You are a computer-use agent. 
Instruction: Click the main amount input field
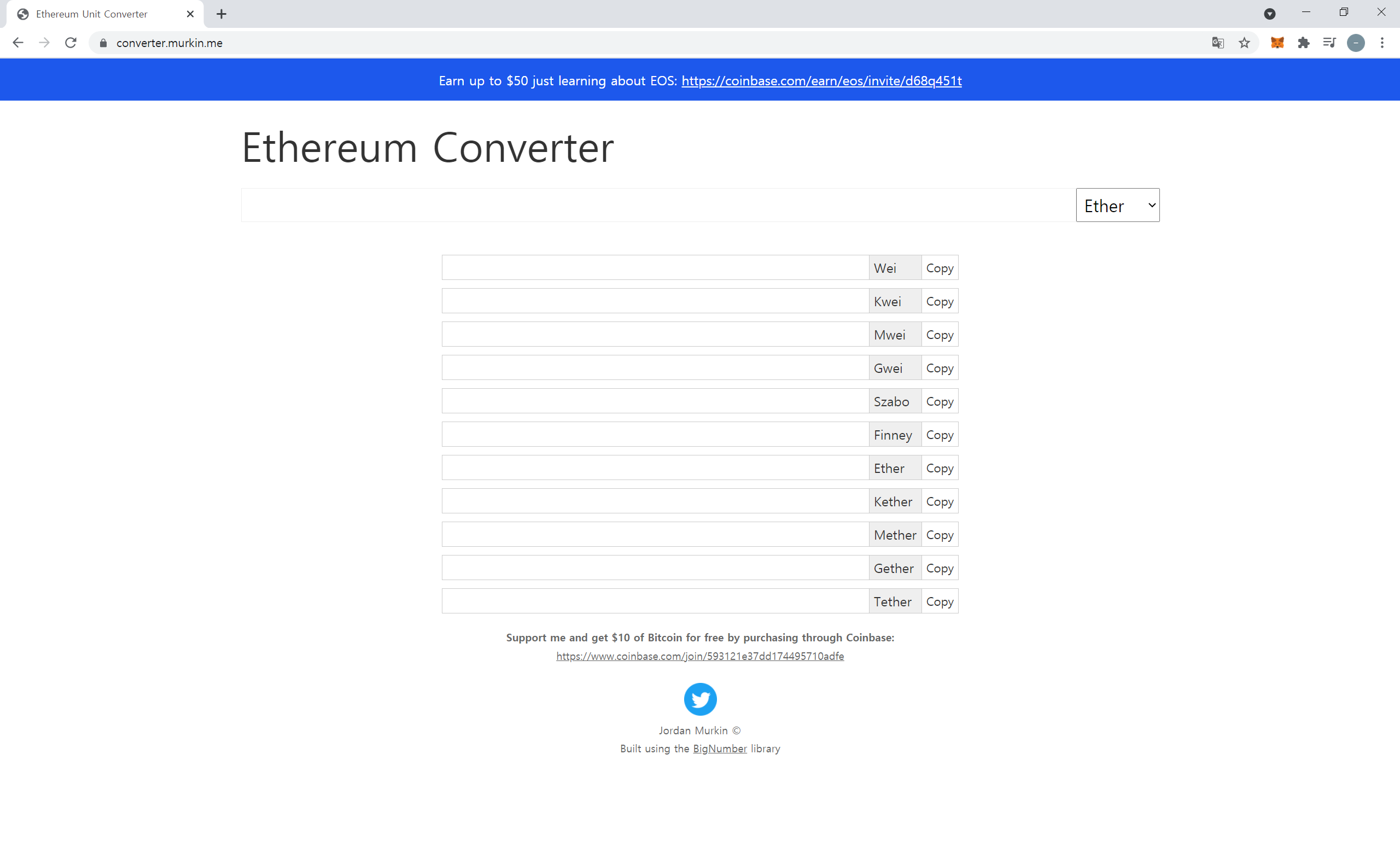click(657, 206)
